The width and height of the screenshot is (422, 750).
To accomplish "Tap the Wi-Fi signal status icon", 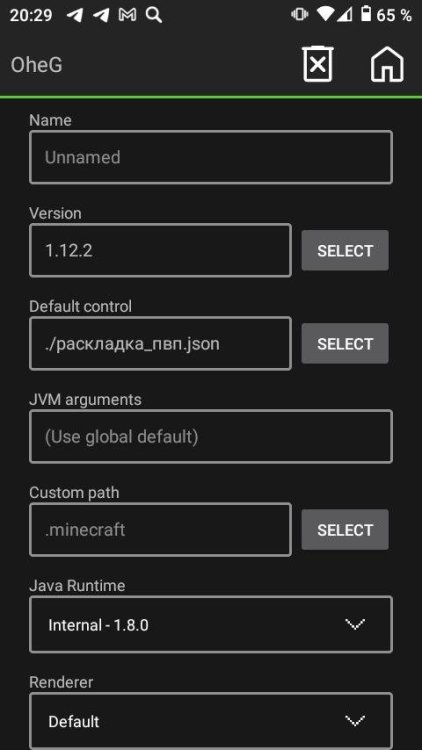I will pos(325,15).
